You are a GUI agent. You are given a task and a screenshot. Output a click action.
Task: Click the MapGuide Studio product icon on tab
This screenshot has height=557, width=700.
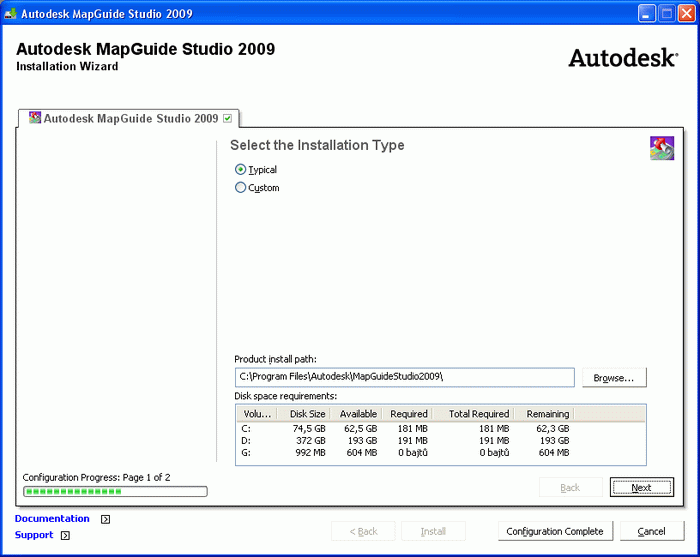[x=35, y=118]
